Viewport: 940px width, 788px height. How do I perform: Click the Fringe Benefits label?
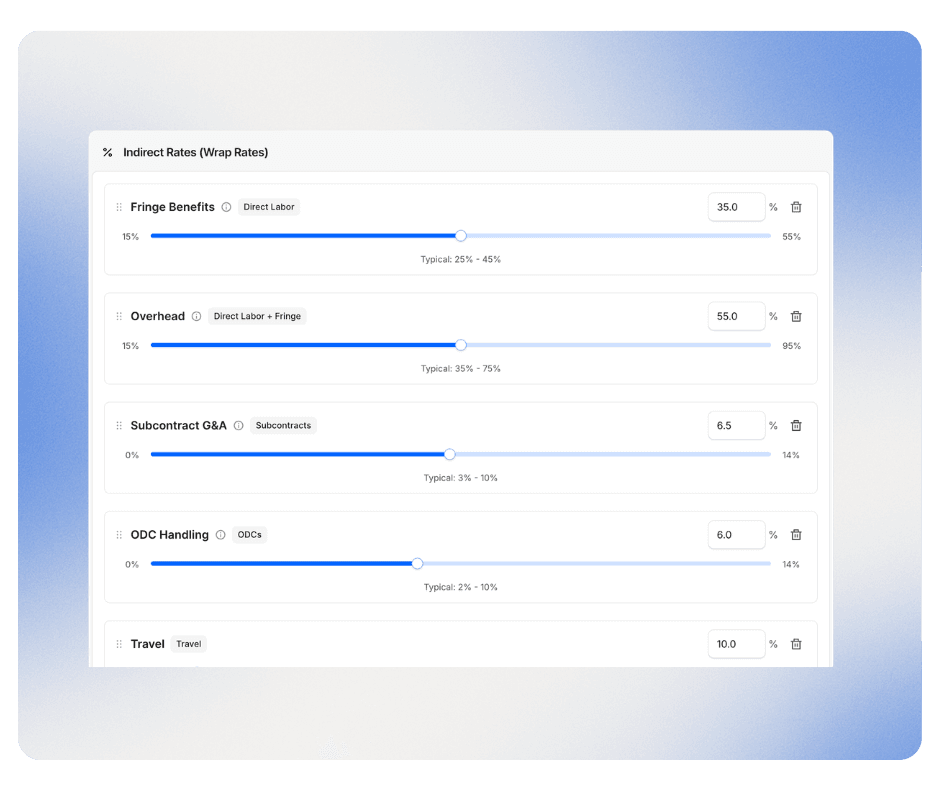pos(173,207)
